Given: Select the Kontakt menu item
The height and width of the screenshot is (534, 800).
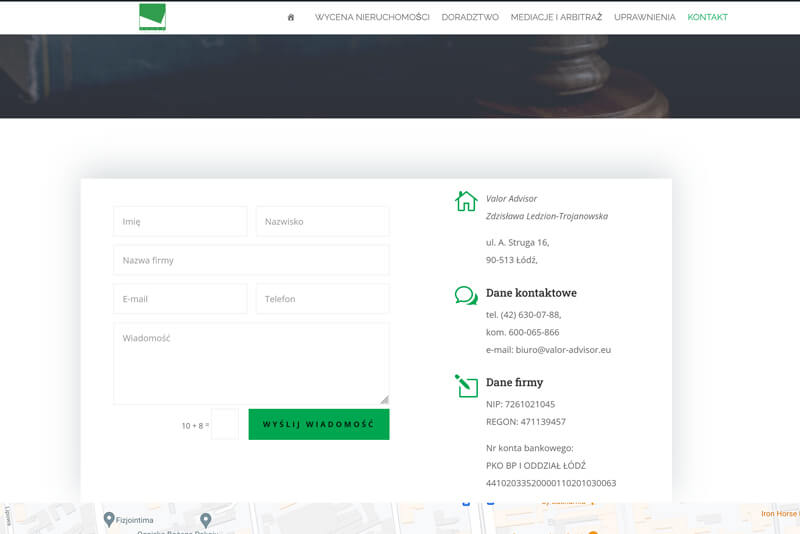Looking at the screenshot, I should (x=707, y=17).
